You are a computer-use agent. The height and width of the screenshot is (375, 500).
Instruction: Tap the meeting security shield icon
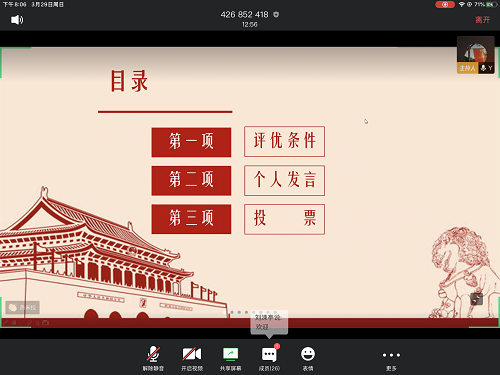coord(276,15)
